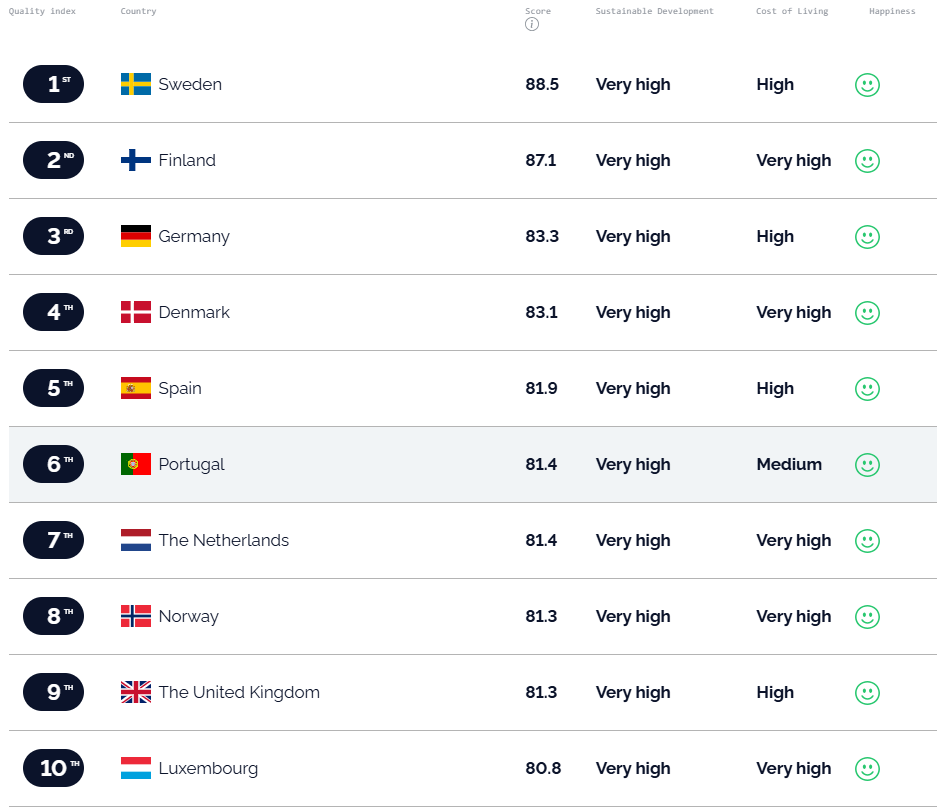
Task: Select the 6th rank badge for Portugal
Action: click(53, 464)
